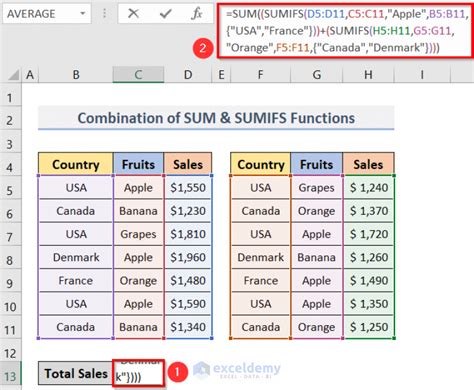474x390 pixels.
Task: Select column E header
Action: 221,75
